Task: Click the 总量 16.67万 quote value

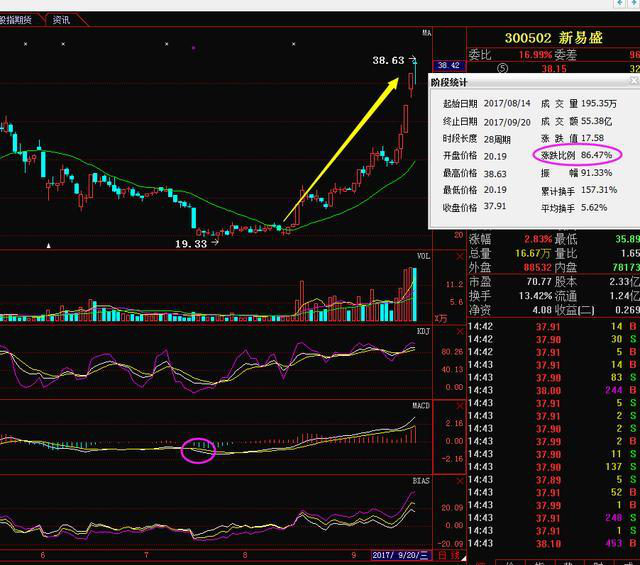Action: [533, 253]
